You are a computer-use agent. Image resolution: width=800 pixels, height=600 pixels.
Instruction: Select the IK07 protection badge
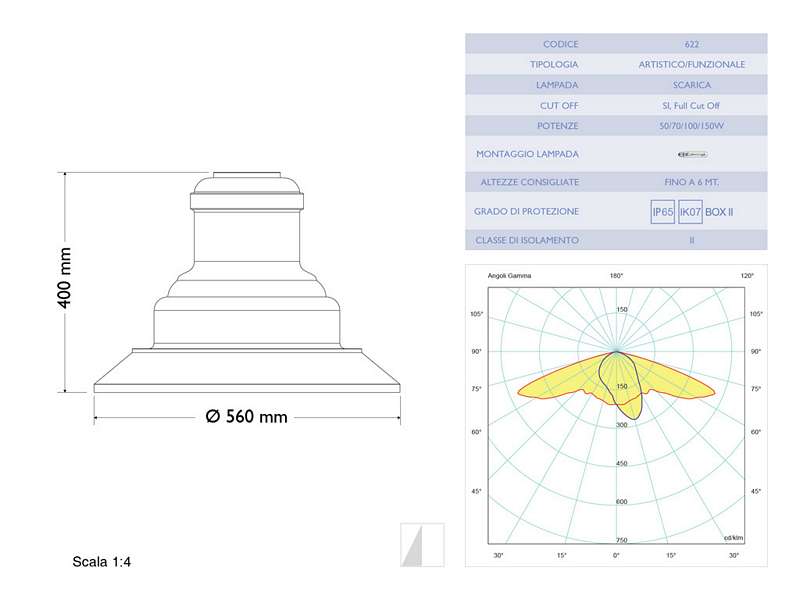690,211
